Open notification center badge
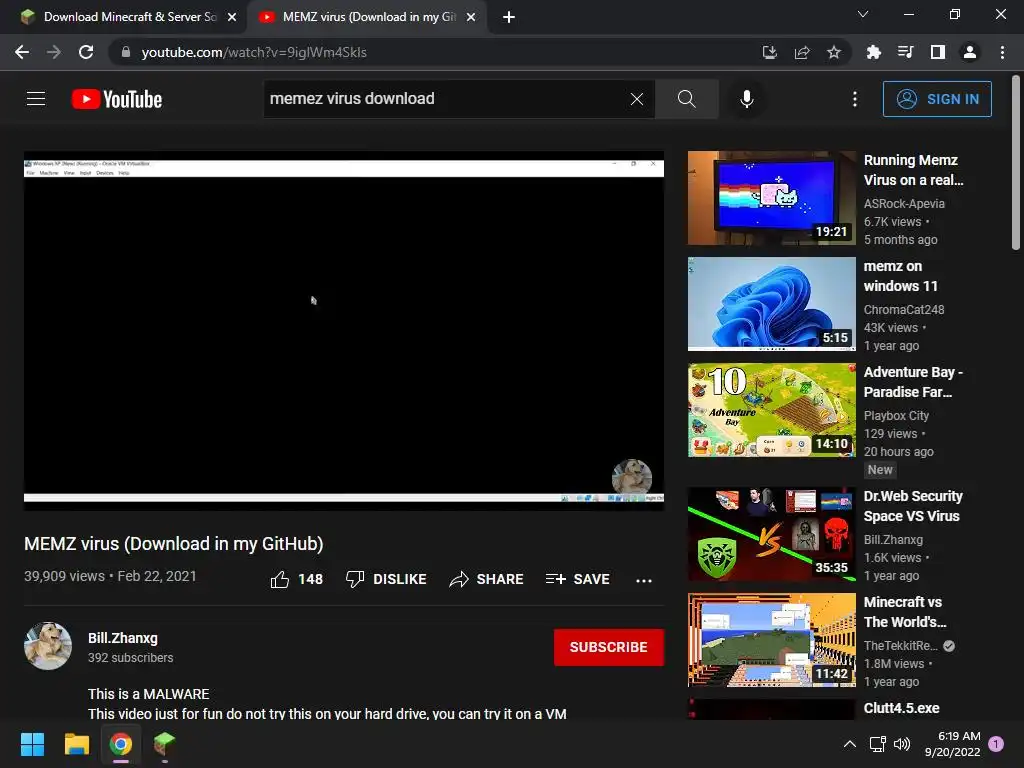This screenshot has width=1024, height=768. tap(996, 743)
